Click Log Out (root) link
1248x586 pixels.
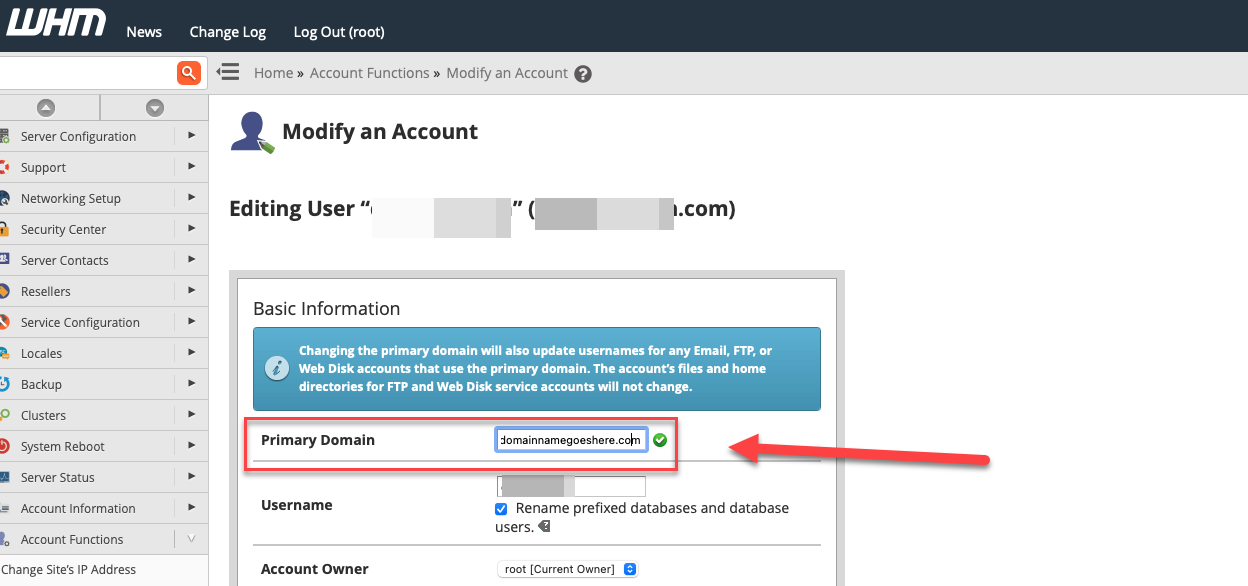pyautogui.click(x=339, y=32)
